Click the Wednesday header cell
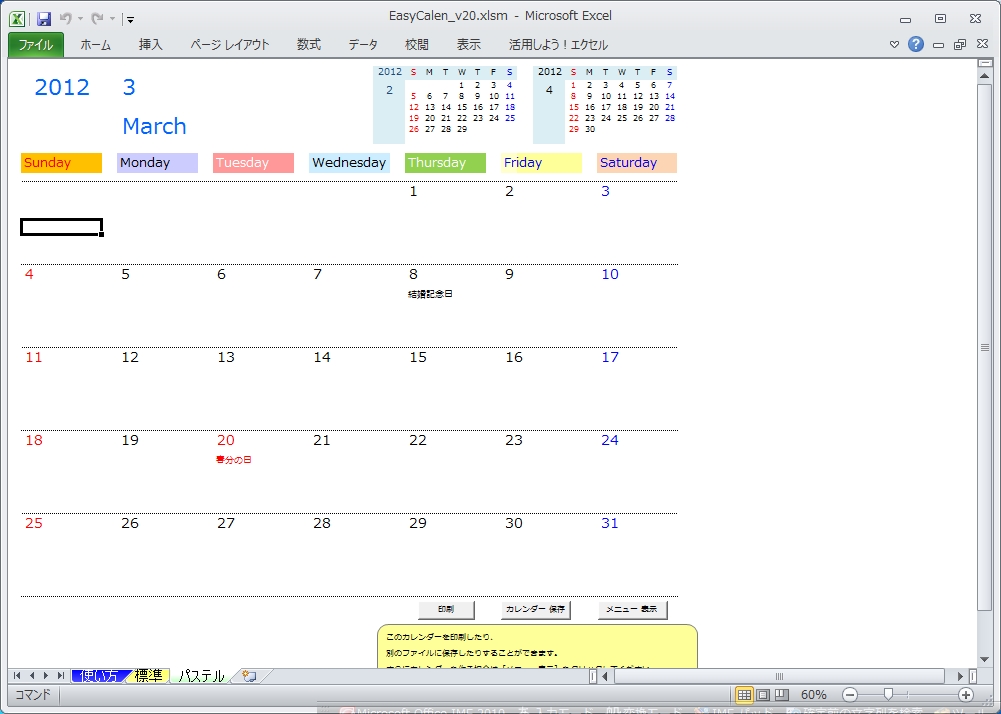1001x714 pixels. point(349,163)
